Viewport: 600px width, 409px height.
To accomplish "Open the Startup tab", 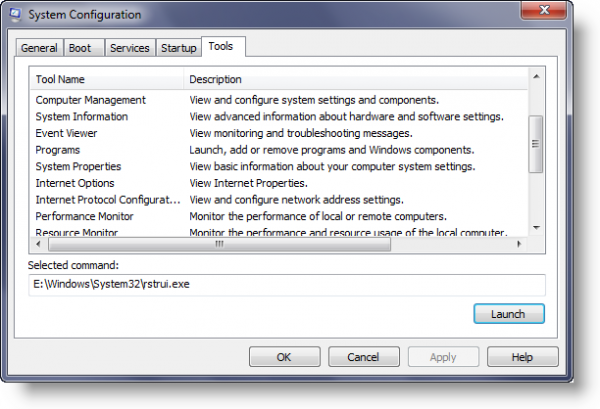I will coord(178,48).
